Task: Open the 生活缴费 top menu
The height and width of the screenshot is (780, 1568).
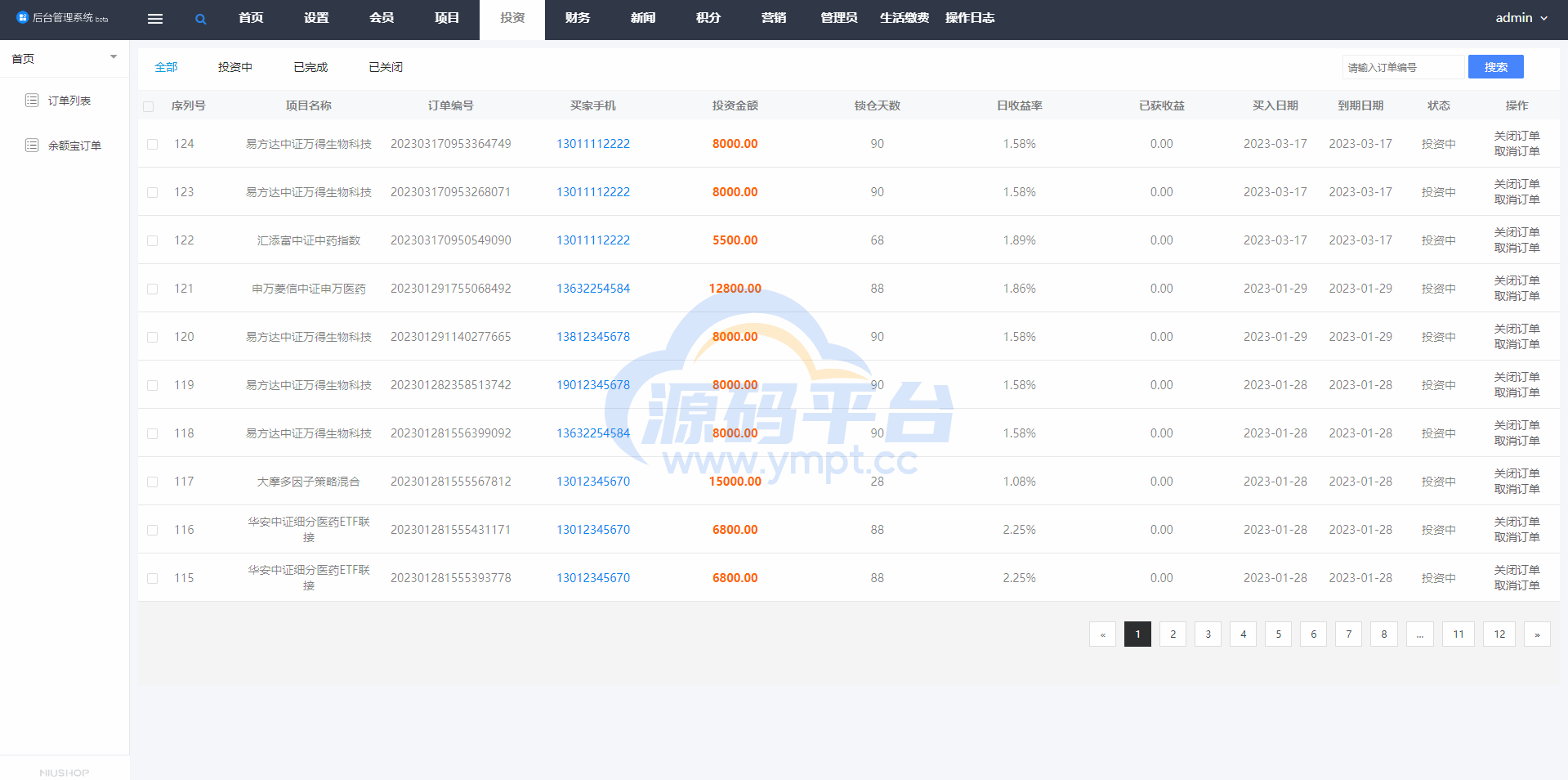Action: coord(905,18)
